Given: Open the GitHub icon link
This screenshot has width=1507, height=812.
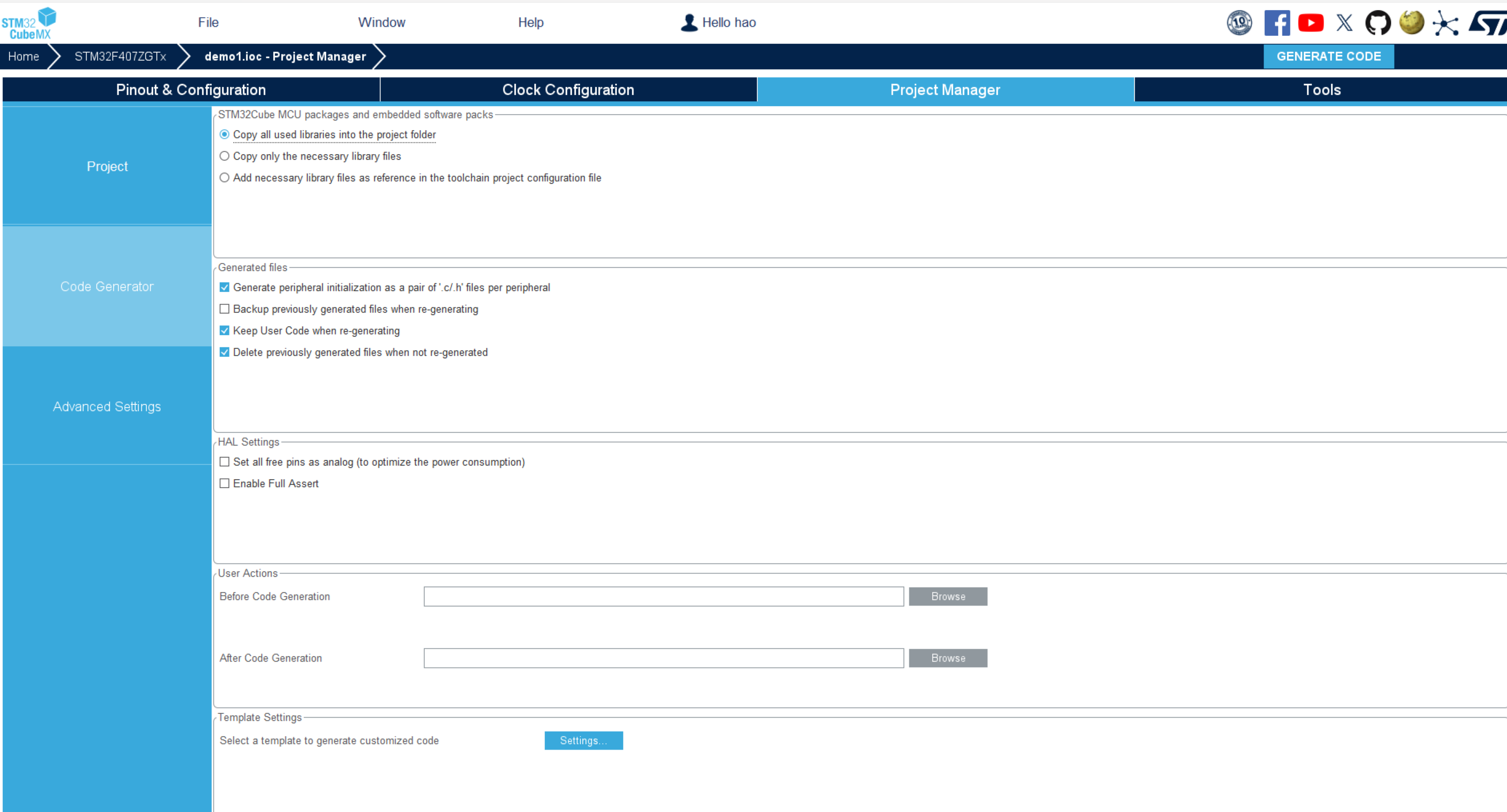Looking at the screenshot, I should point(1377,23).
